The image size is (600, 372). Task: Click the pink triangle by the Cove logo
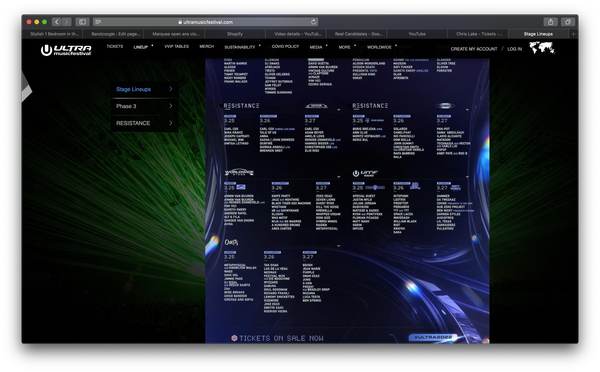pyautogui.click(x=467, y=110)
